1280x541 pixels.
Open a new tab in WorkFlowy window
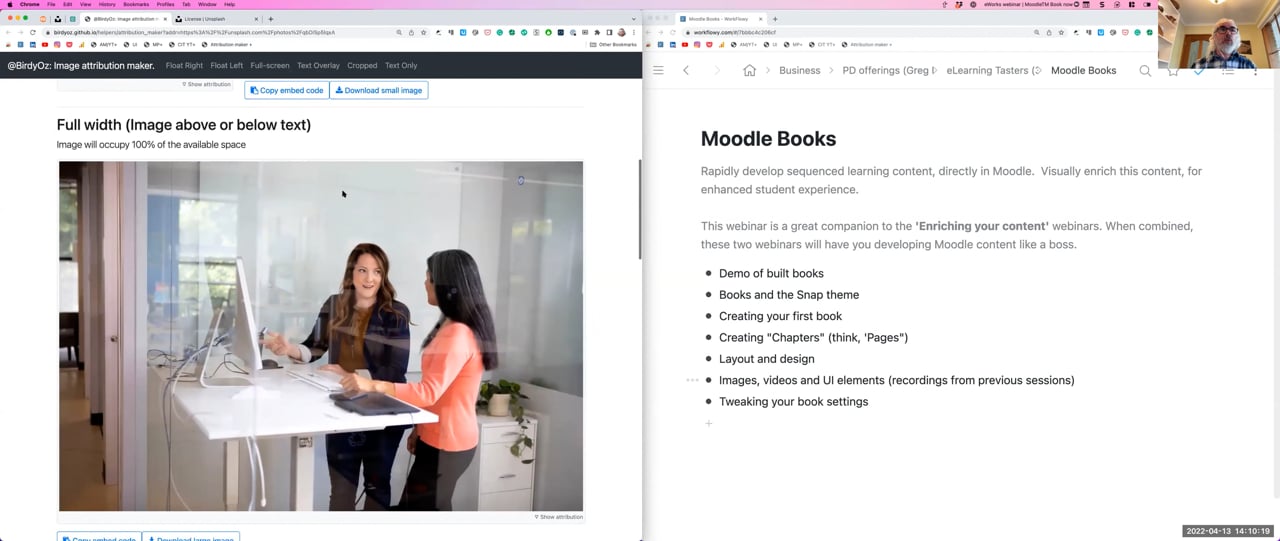pos(775,19)
